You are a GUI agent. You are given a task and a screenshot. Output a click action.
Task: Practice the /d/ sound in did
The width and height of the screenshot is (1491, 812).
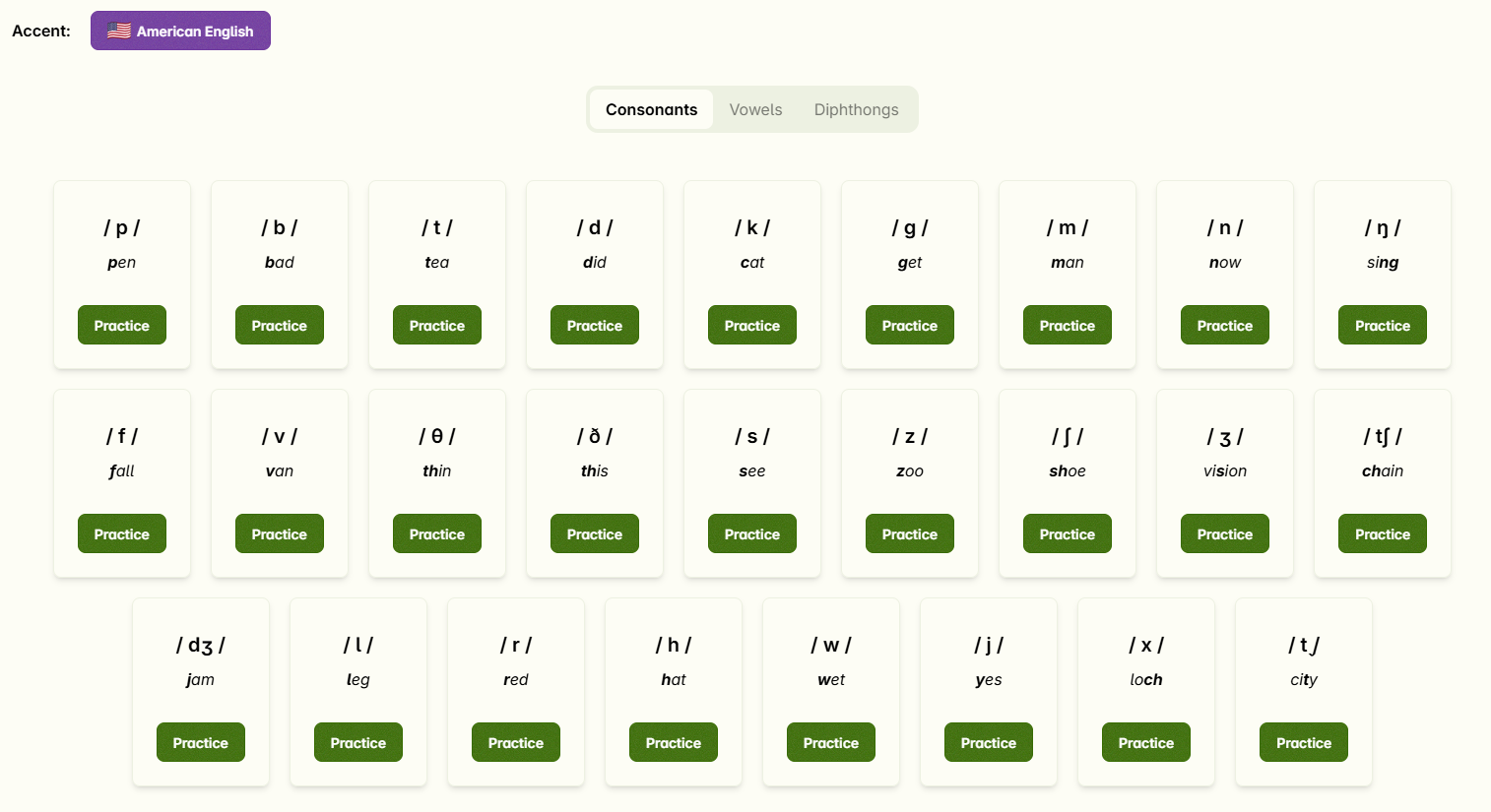595,325
